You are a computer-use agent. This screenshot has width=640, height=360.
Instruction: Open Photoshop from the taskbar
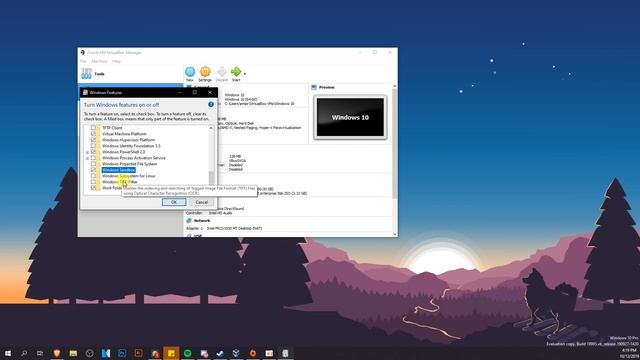122,353
